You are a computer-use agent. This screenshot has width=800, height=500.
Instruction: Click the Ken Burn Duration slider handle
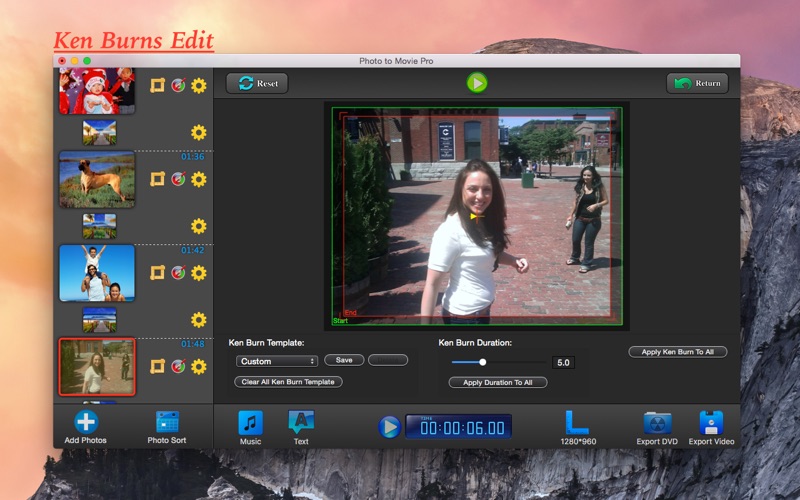pyautogui.click(x=483, y=362)
